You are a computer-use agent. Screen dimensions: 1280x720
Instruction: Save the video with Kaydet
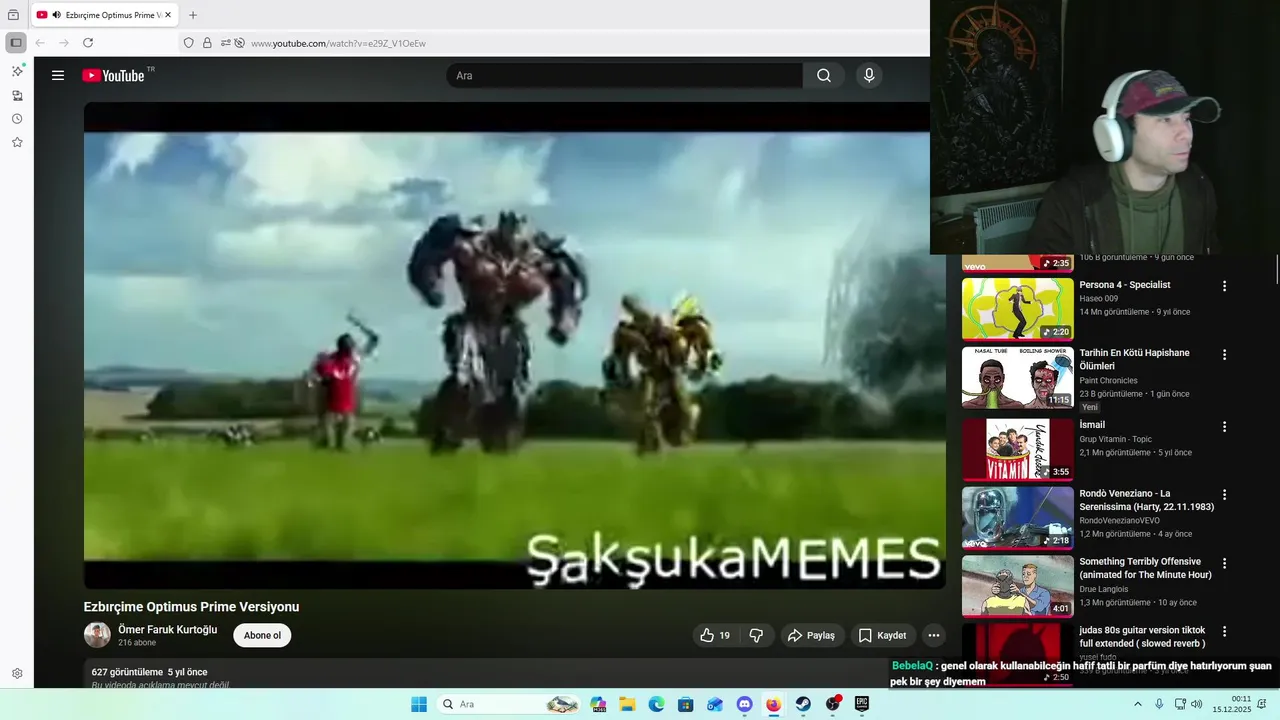[882, 635]
